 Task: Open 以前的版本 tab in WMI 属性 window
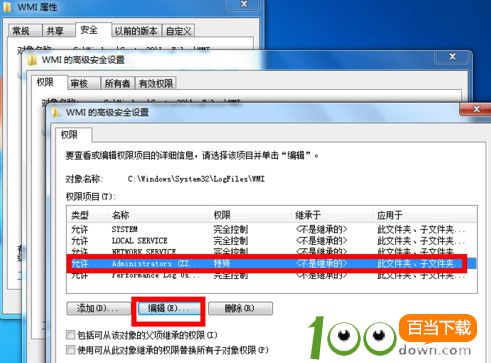(136, 31)
